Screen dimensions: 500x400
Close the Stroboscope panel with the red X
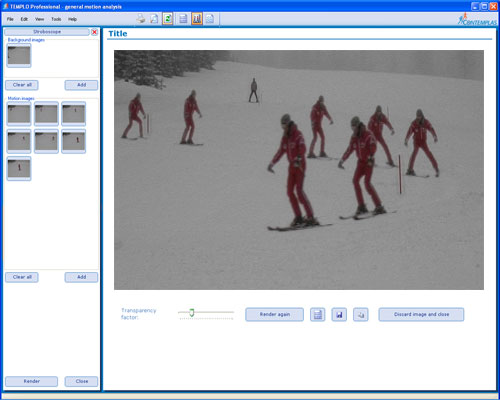94,32
